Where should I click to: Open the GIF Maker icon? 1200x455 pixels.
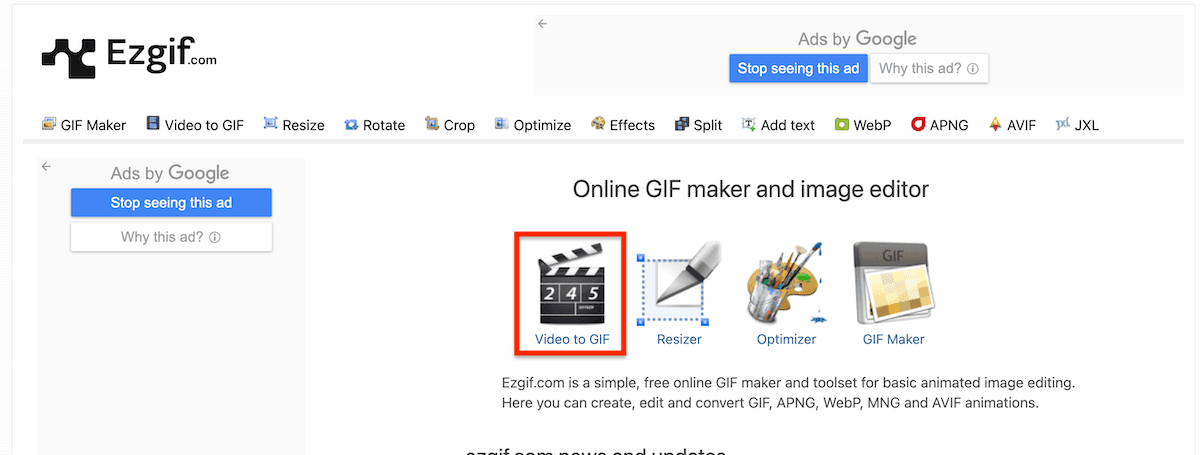pyautogui.click(x=893, y=287)
